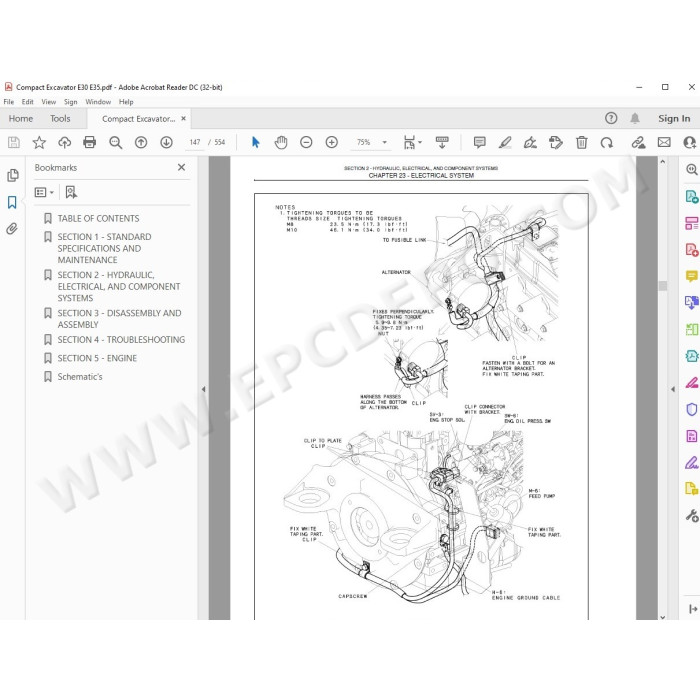
Task: Jump to SECTION 2 - HYDRAULIC, ELECTRICAL bookmark
Action: click(119, 287)
